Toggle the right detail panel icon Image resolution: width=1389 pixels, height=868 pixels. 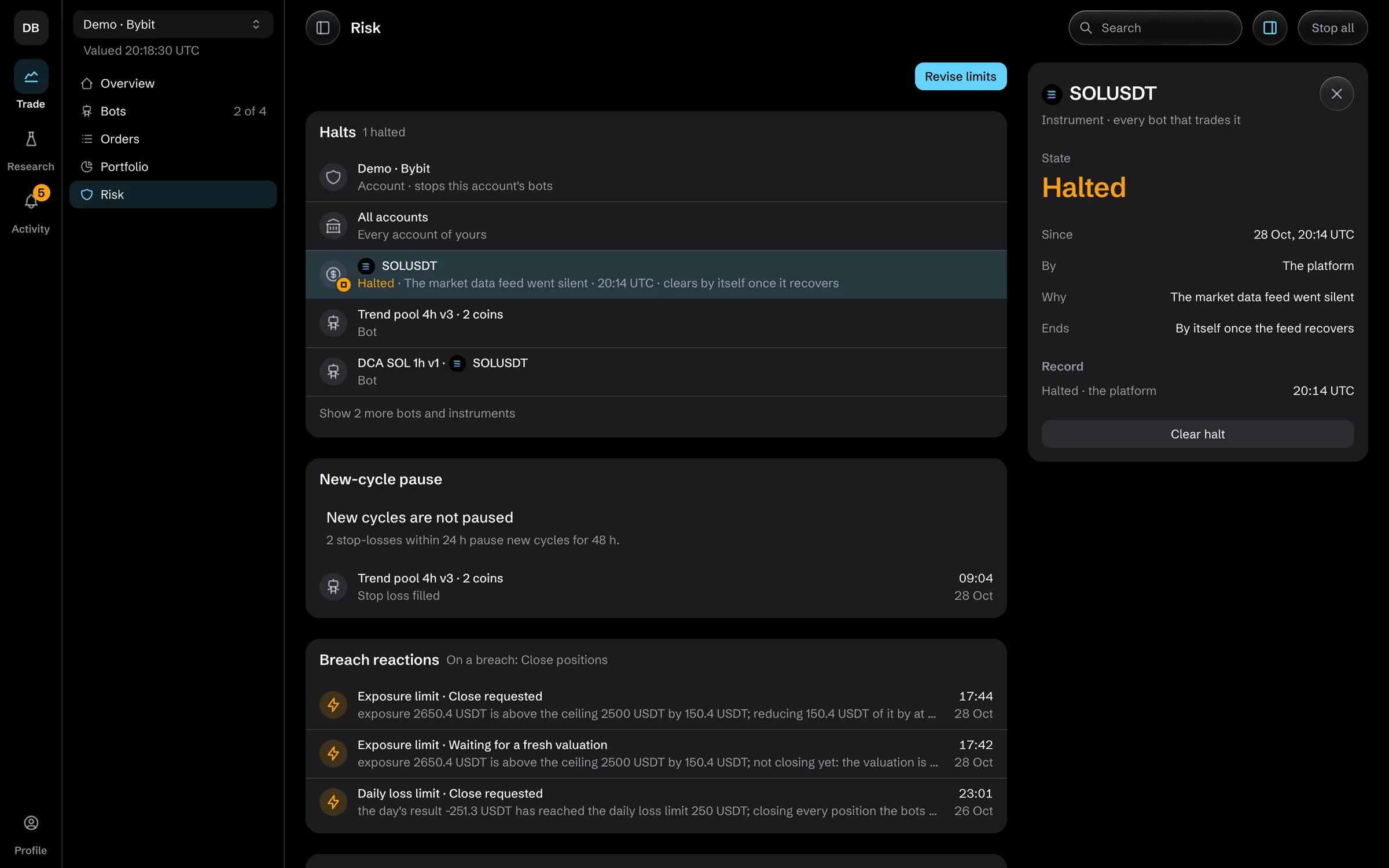coord(1270,28)
